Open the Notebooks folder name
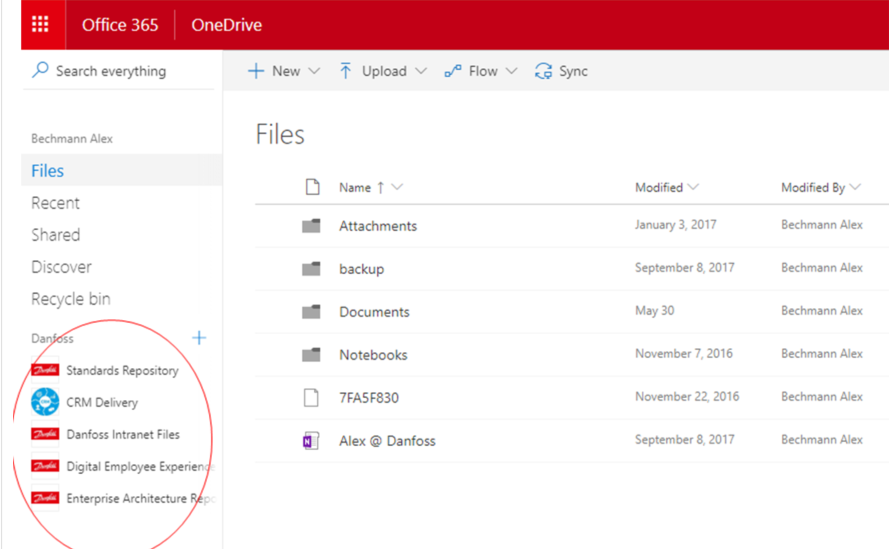The height and width of the screenshot is (554, 889). click(x=373, y=355)
